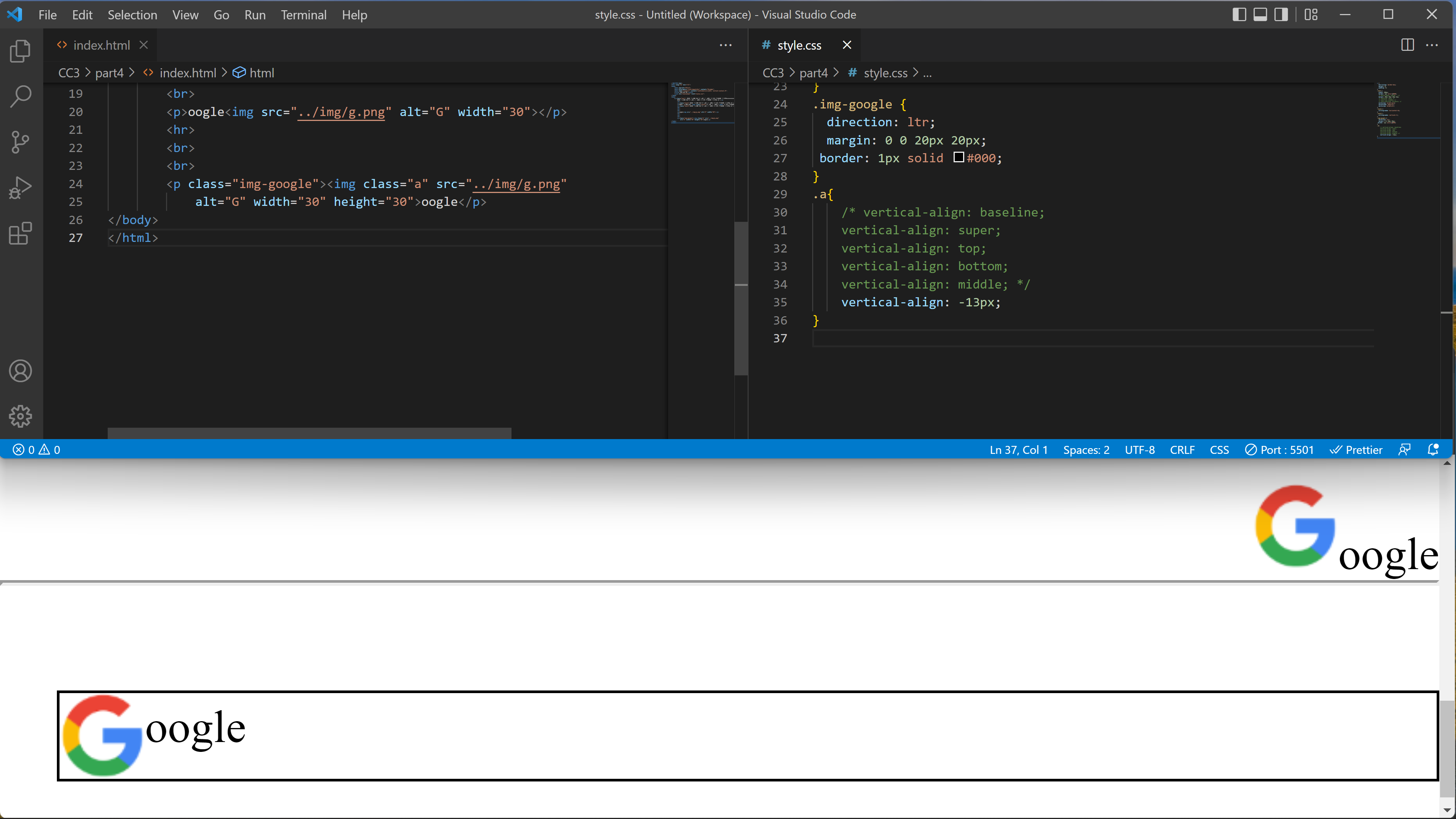Change line endings via CRLF
Screen dimensions: 1456x819
point(1182,450)
